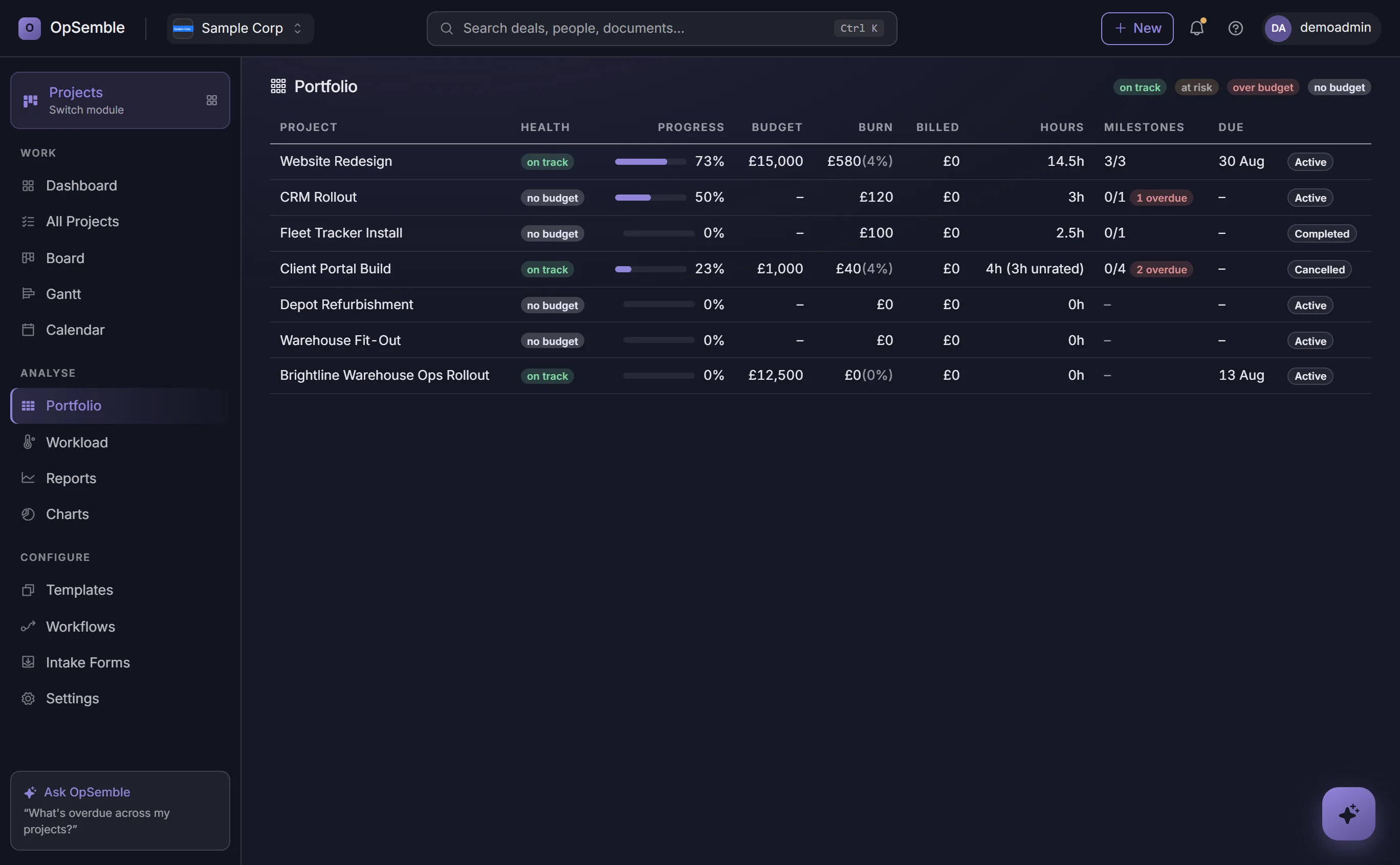Open the notifications bell
1400x865 pixels.
1196,28
